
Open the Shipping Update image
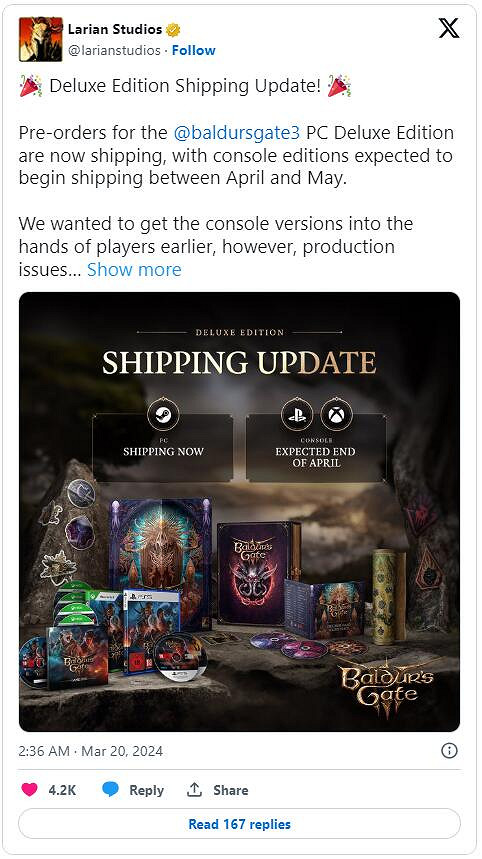point(239,512)
